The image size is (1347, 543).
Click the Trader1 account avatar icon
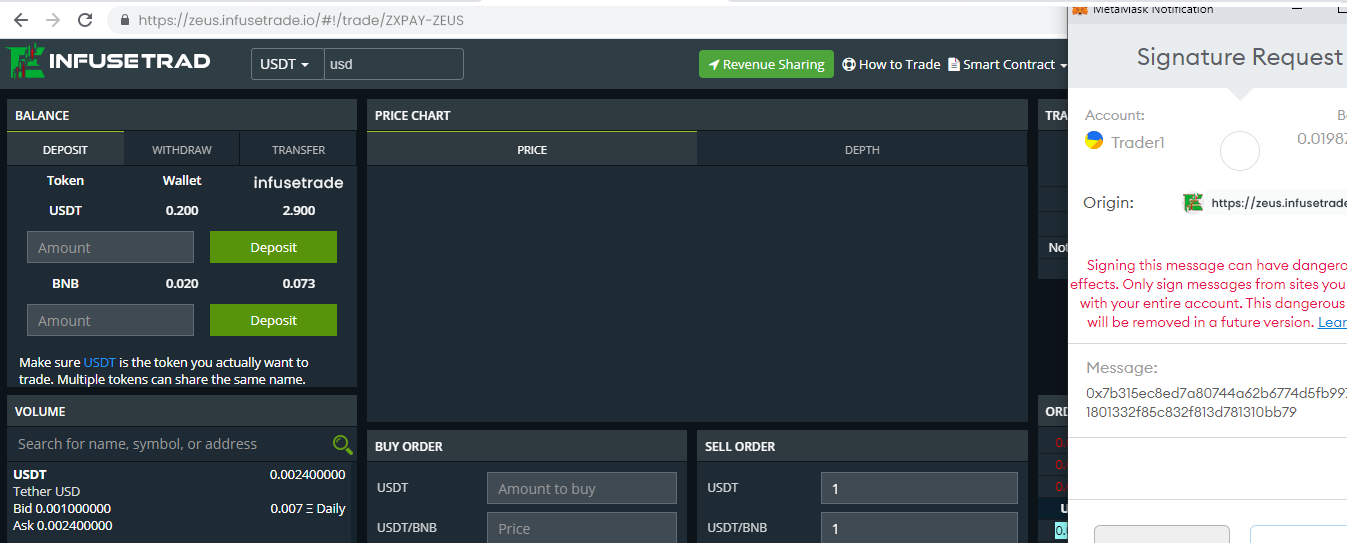pyautogui.click(x=1094, y=141)
